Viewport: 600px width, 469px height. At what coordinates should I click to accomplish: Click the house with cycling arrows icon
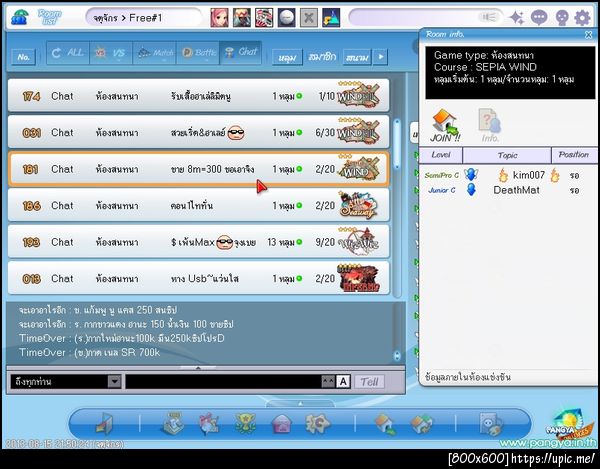[421, 424]
